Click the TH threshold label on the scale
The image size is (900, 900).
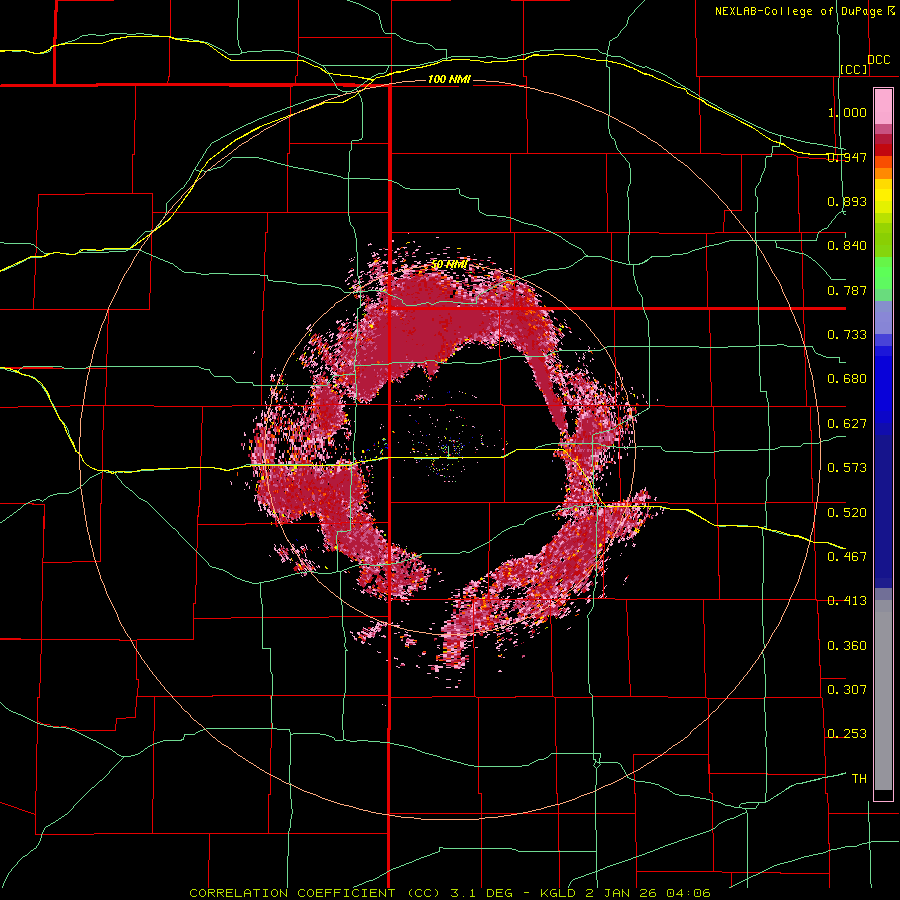tap(859, 779)
